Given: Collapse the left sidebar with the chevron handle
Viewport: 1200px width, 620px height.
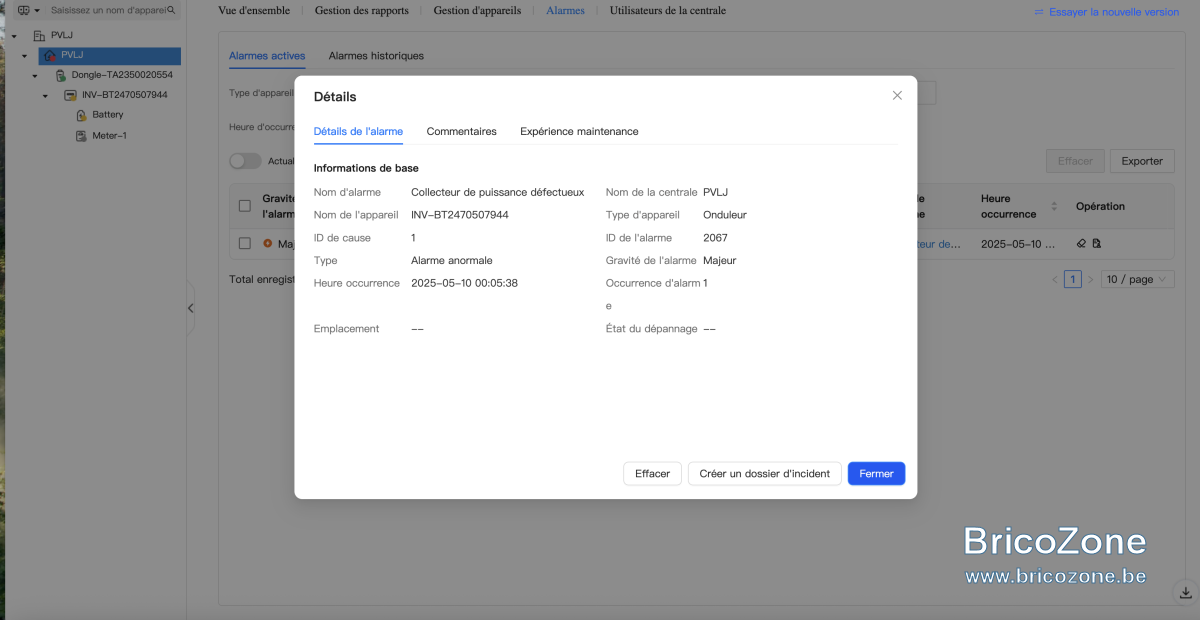Looking at the screenshot, I should pos(190,309).
